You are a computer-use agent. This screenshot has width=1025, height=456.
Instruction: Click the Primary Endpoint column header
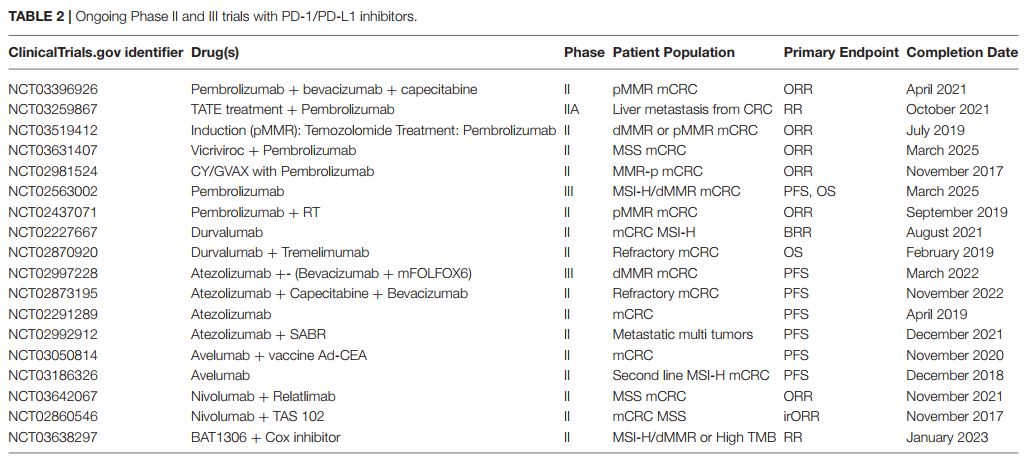tap(840, 52)
